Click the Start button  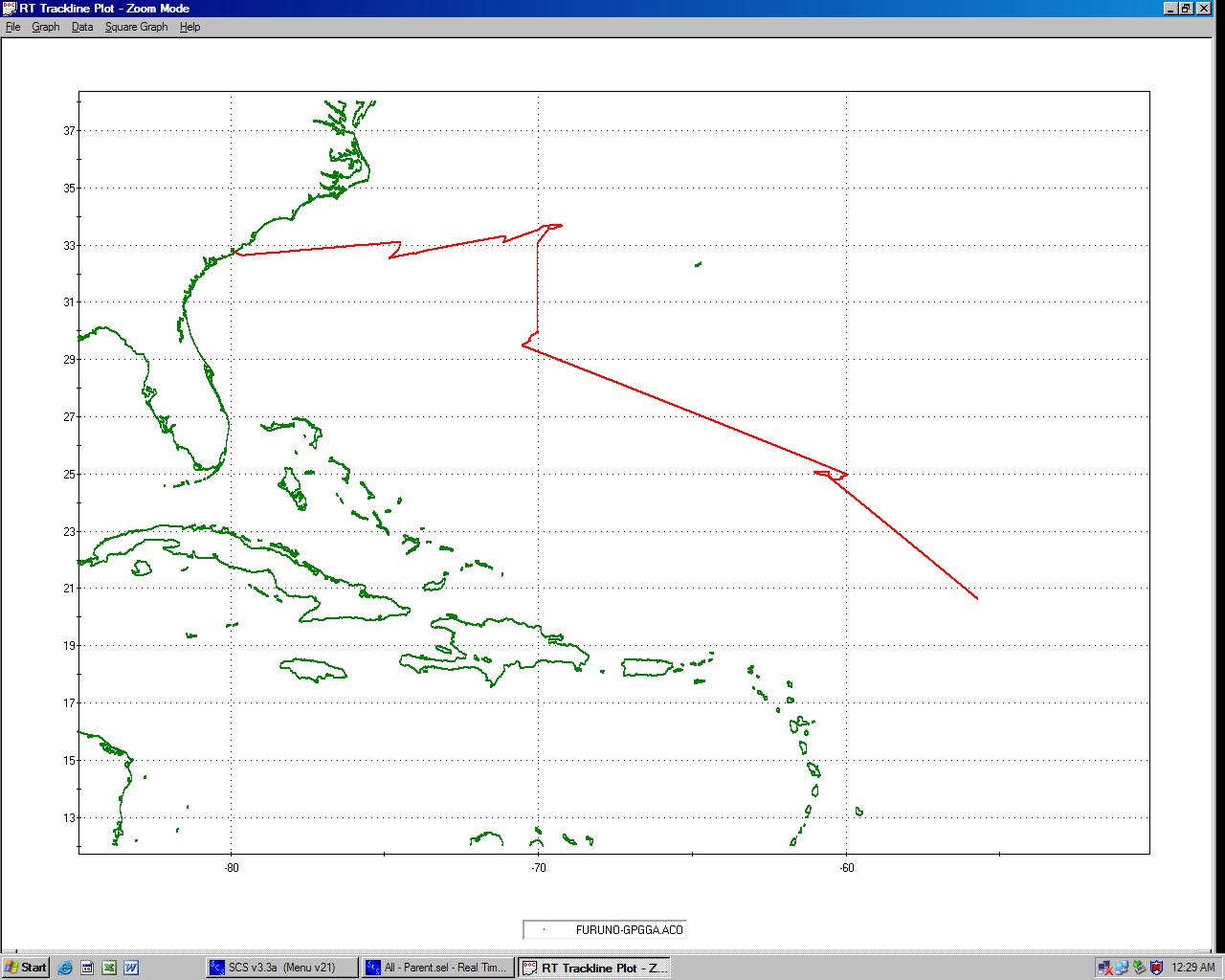click(x=26, y=968)
